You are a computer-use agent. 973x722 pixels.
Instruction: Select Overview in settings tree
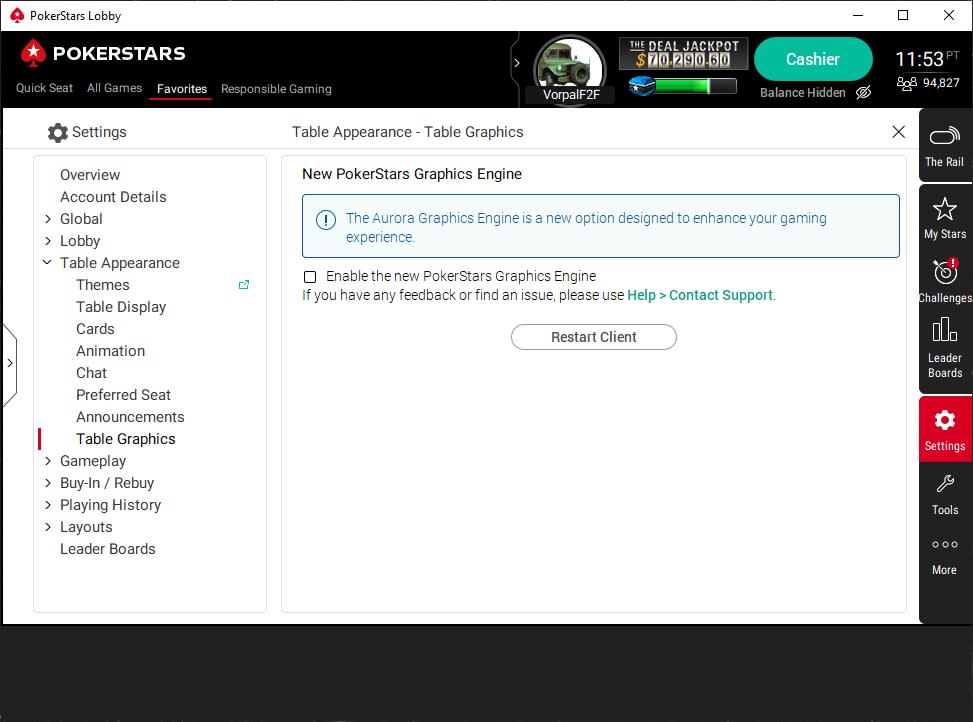tap(90, 175)
